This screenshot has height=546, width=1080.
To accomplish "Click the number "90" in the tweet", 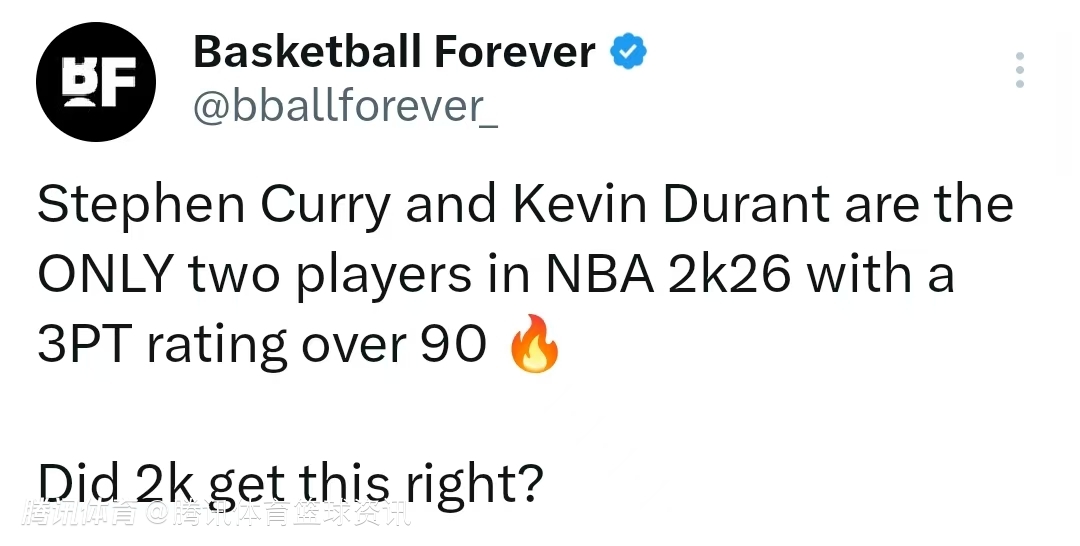I will tap(450, 345).
